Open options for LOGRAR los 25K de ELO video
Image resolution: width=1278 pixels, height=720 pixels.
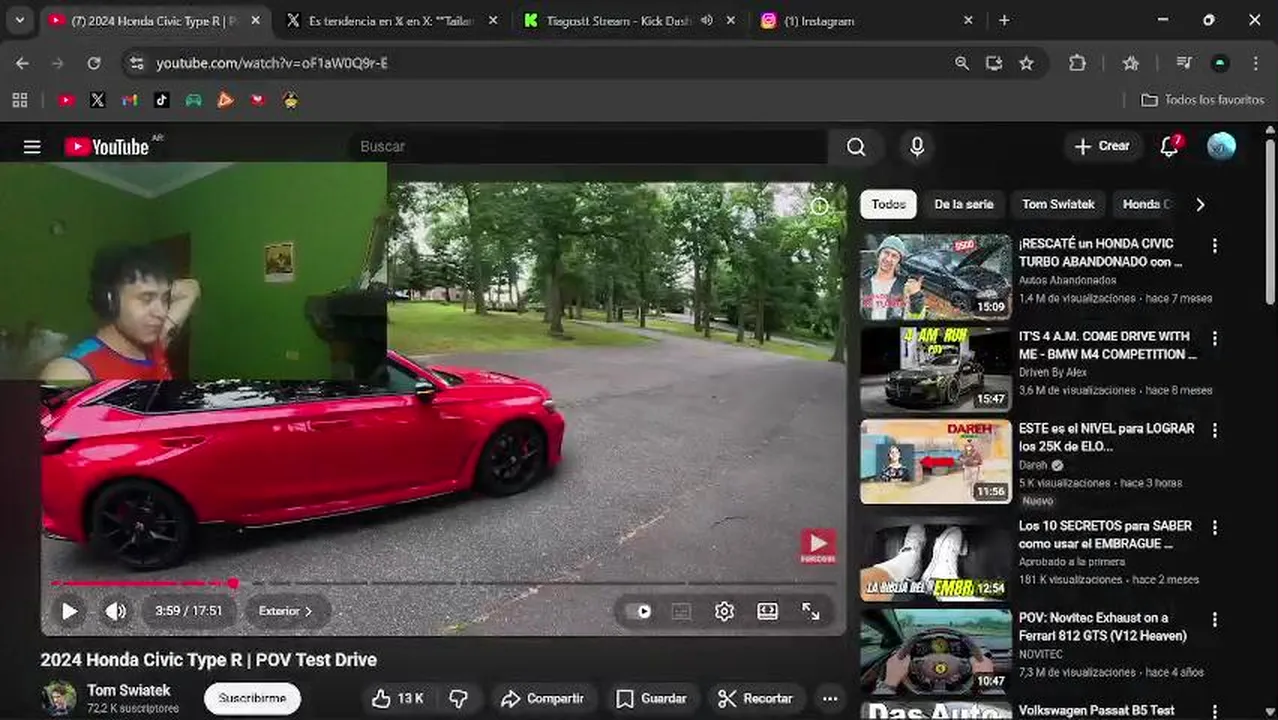coord(1215,431)
